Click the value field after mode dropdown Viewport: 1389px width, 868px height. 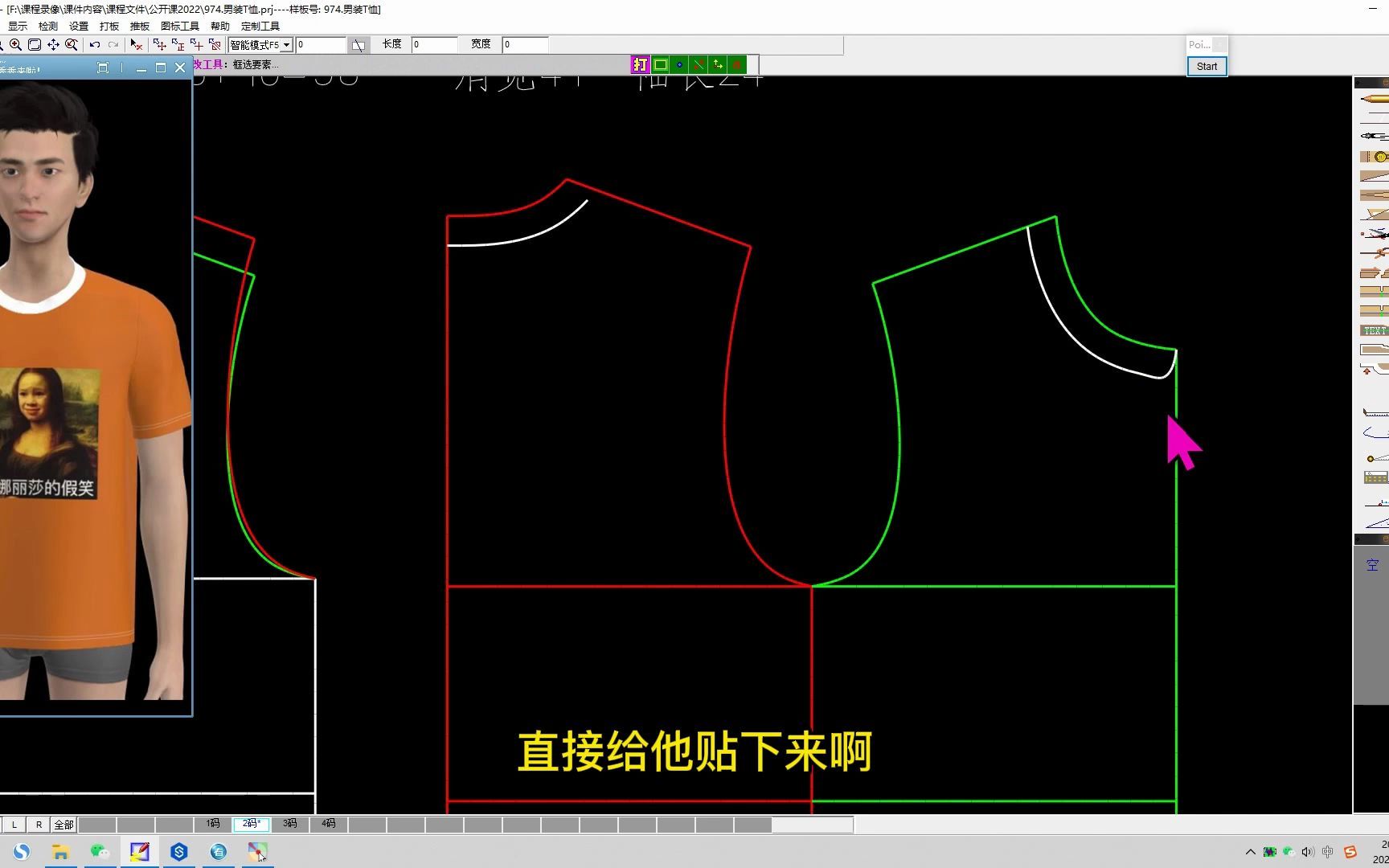322,45
